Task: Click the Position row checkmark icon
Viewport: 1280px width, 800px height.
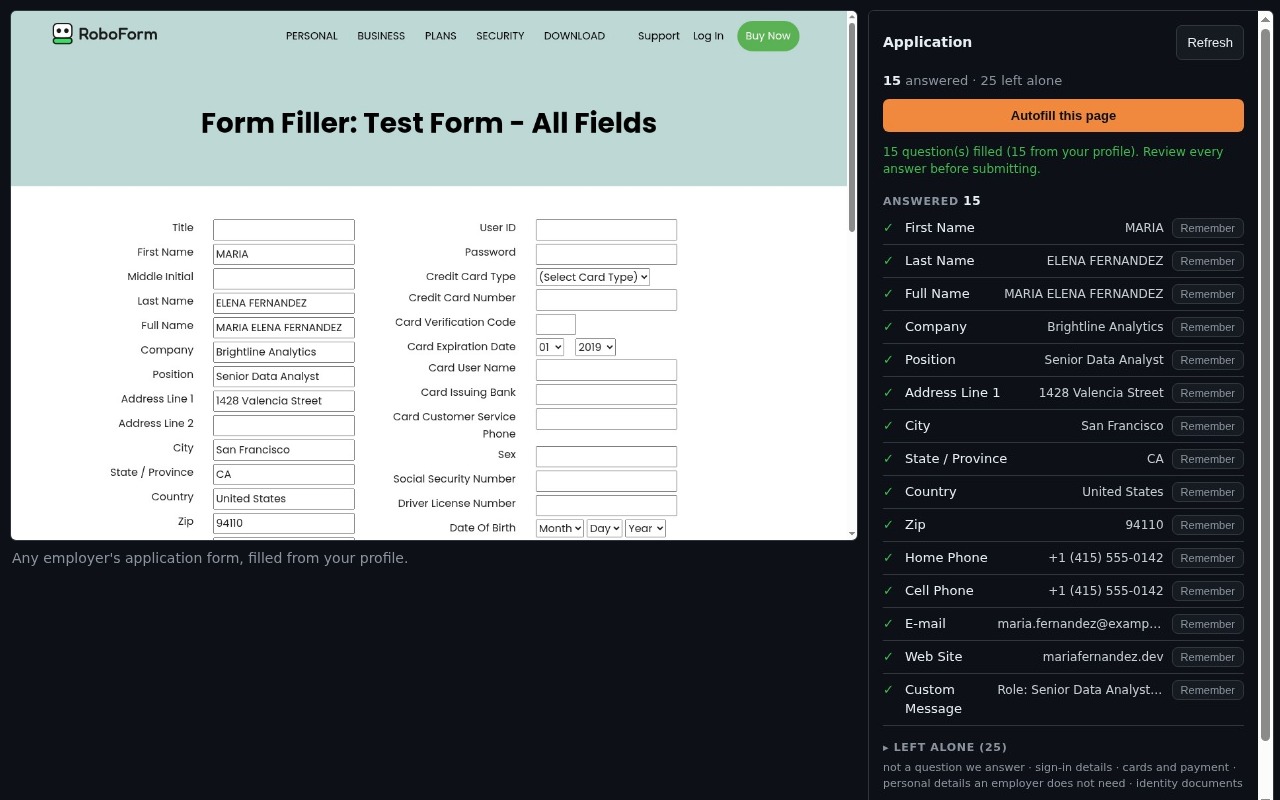Action: click(x=888, y=360)
